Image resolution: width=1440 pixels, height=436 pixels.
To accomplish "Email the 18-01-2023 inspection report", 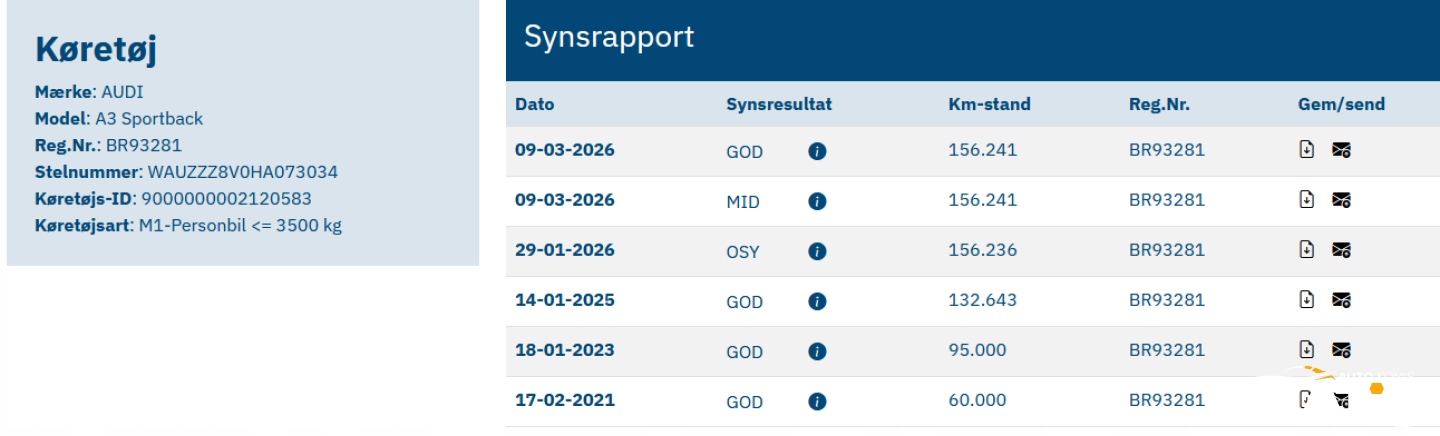I will [x=1342, y=349].
